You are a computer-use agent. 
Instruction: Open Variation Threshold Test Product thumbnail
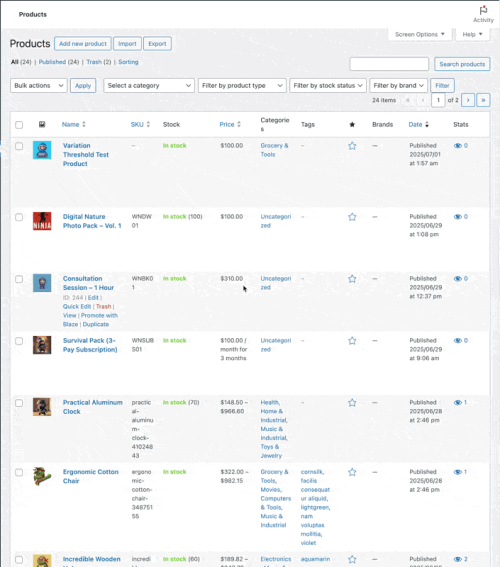tap(42, 150)
